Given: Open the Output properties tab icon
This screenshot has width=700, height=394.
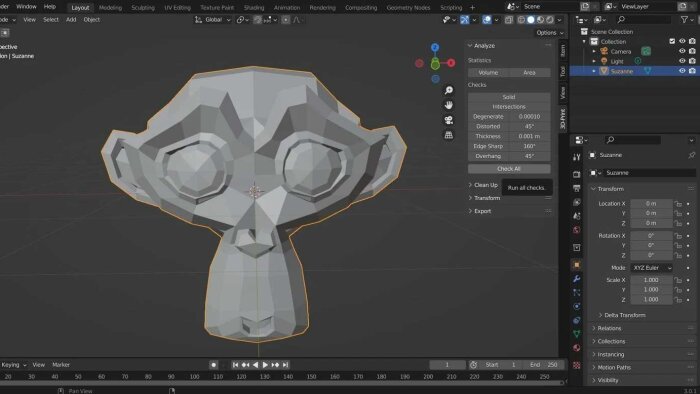Looking at the screenshot, I should (576, 188).
